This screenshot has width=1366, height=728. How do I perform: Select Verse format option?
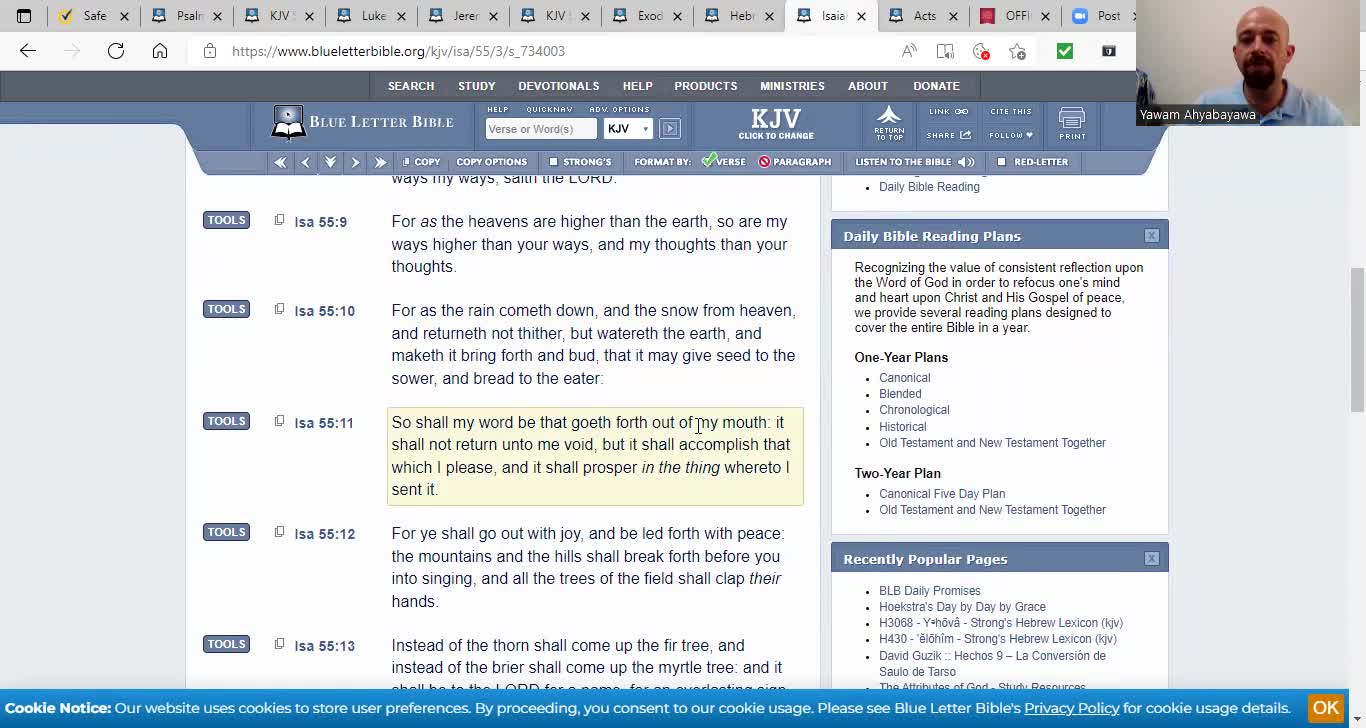pyautogui.click(x=724, y=162)
